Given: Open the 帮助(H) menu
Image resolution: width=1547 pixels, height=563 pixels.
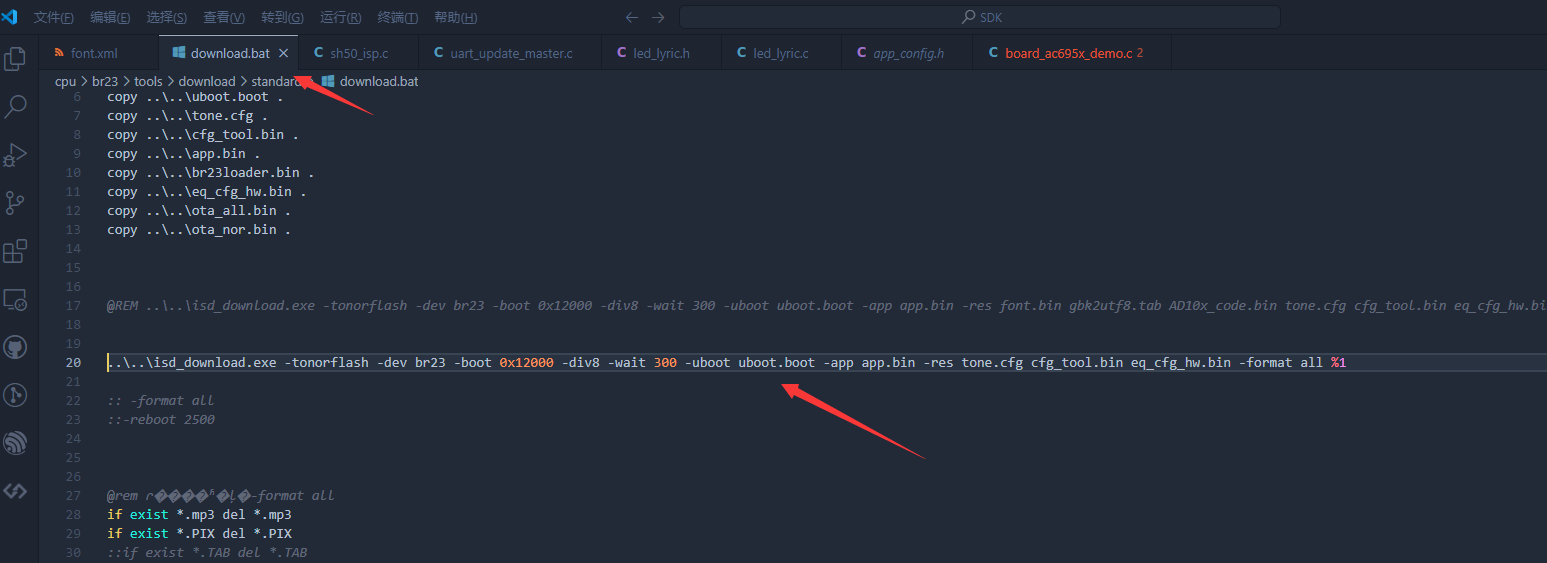Looking at the screenshot, I should pos(456,18).
